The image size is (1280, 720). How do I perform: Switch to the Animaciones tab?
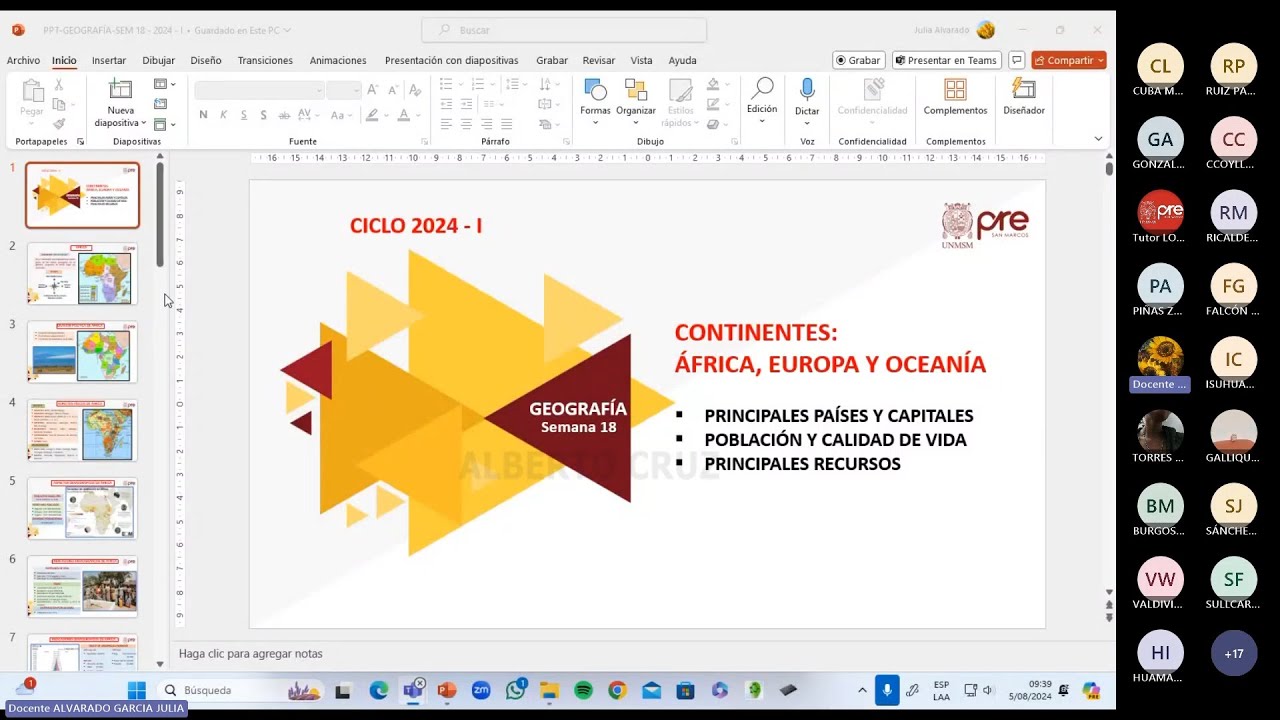(x=338, y=60)
